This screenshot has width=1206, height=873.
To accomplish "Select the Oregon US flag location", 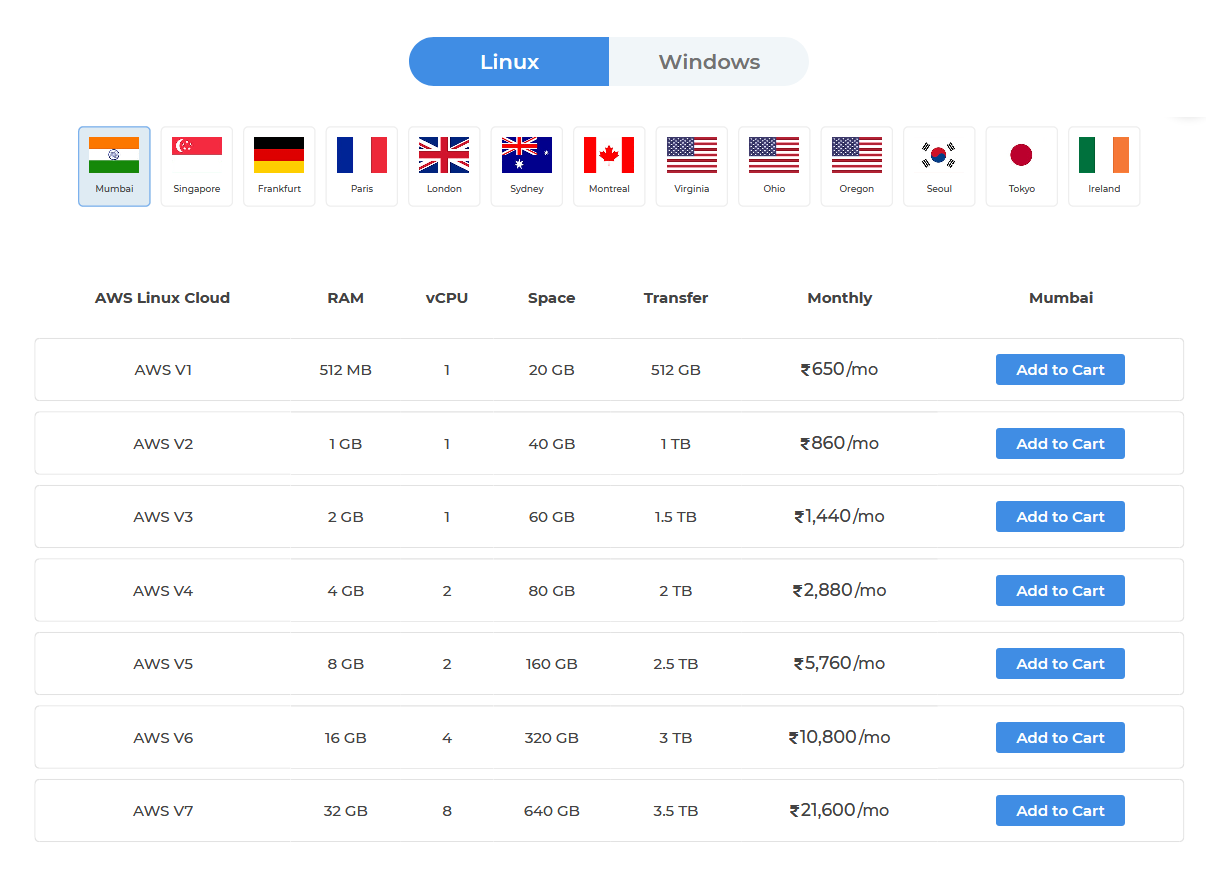I will (857, 166).
